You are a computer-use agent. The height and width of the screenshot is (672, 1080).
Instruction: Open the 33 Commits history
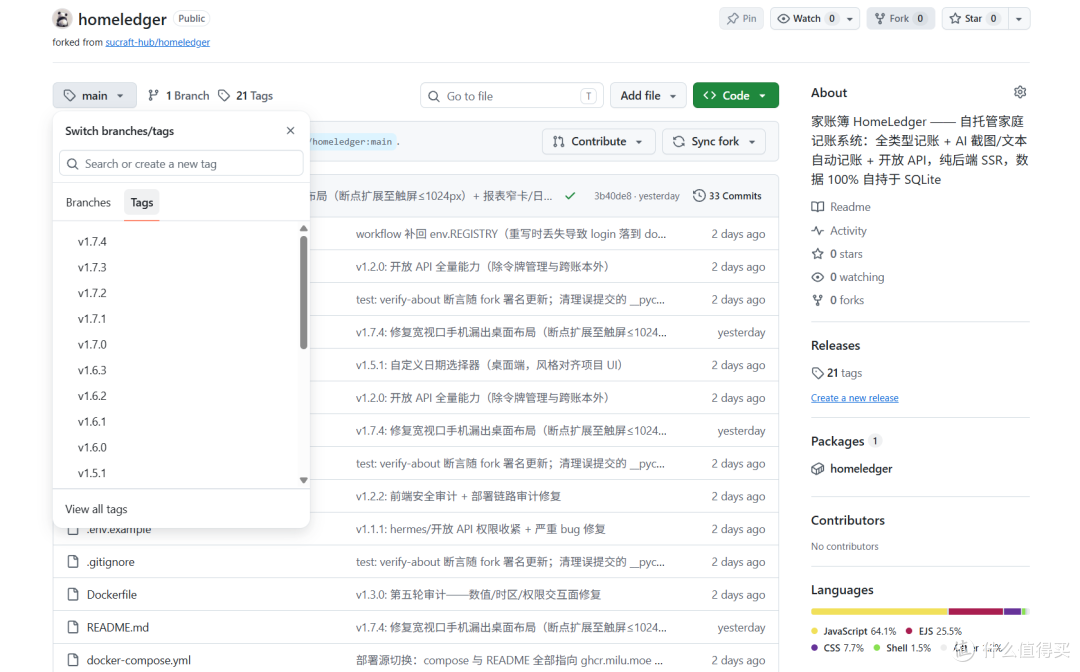point(727,196)
